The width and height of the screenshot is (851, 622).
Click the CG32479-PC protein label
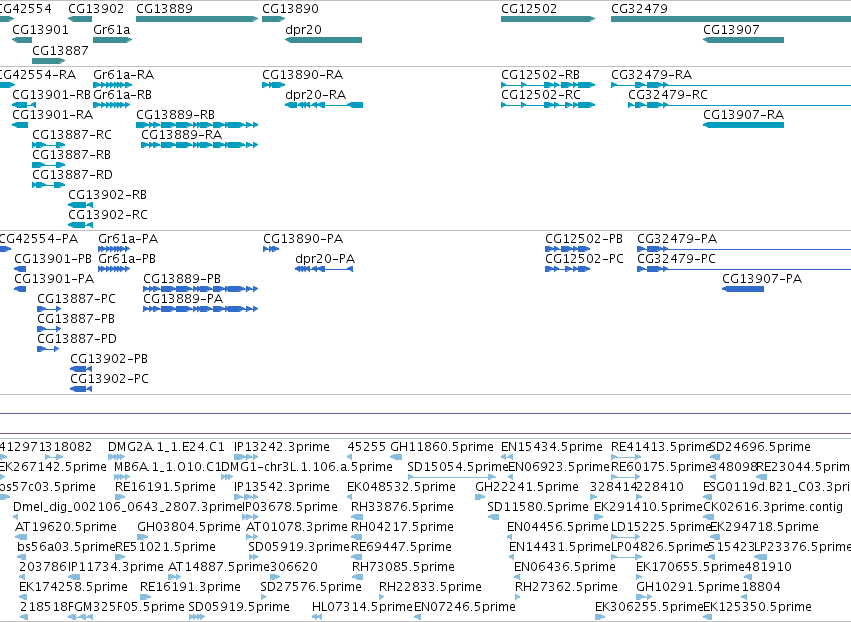tap(676, 258)
